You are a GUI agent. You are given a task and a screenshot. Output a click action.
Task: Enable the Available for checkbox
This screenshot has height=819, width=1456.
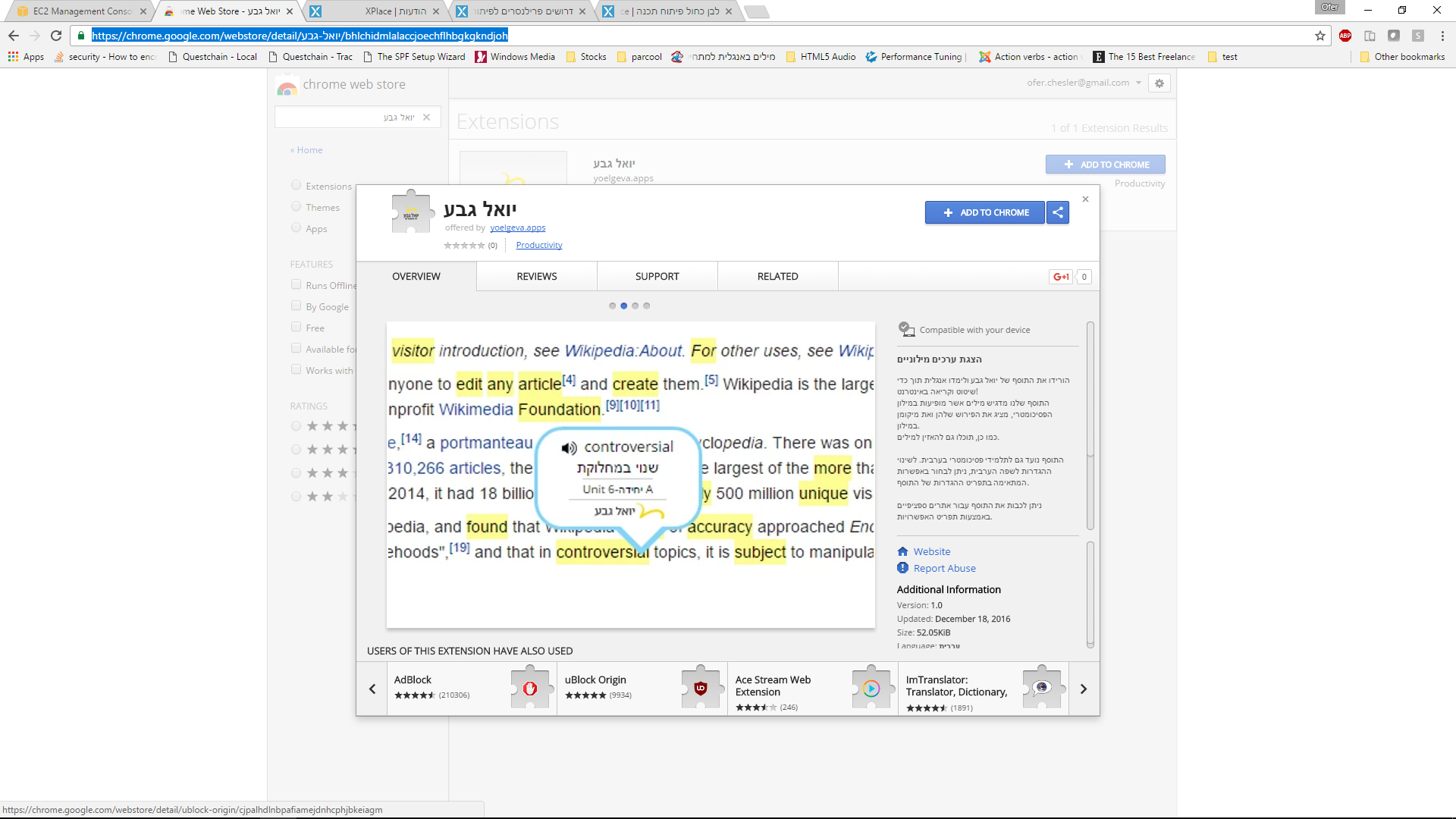click(x=297, y=348)
